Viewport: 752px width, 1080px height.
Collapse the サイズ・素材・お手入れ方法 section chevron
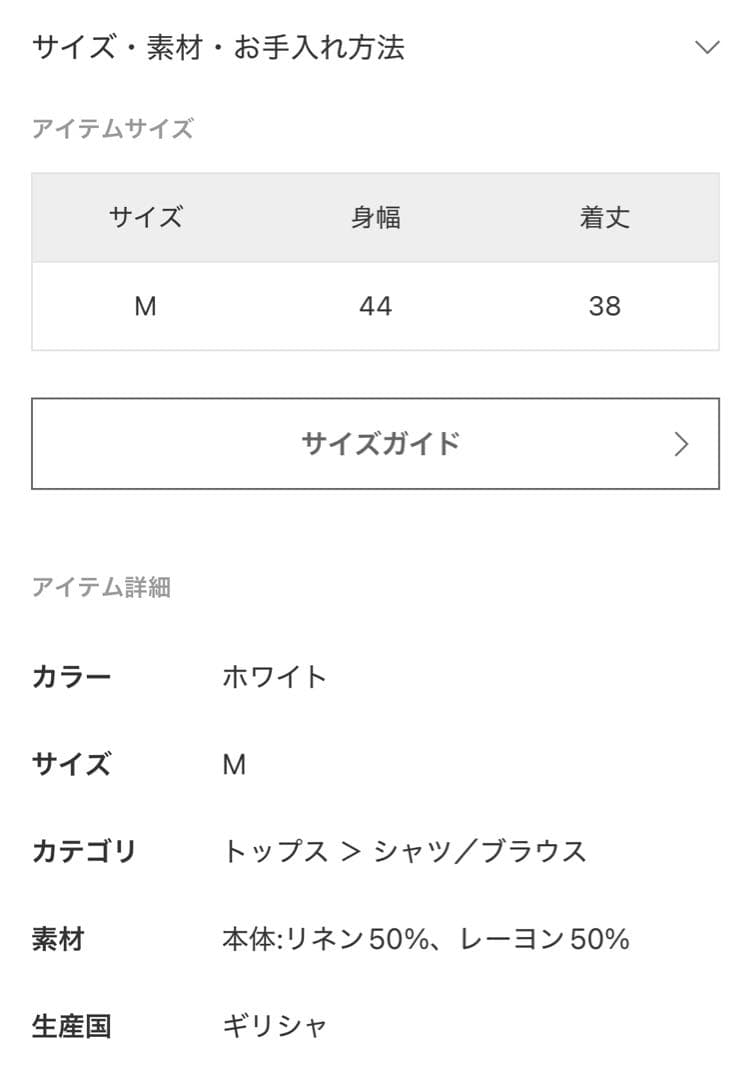coord(708,45)
